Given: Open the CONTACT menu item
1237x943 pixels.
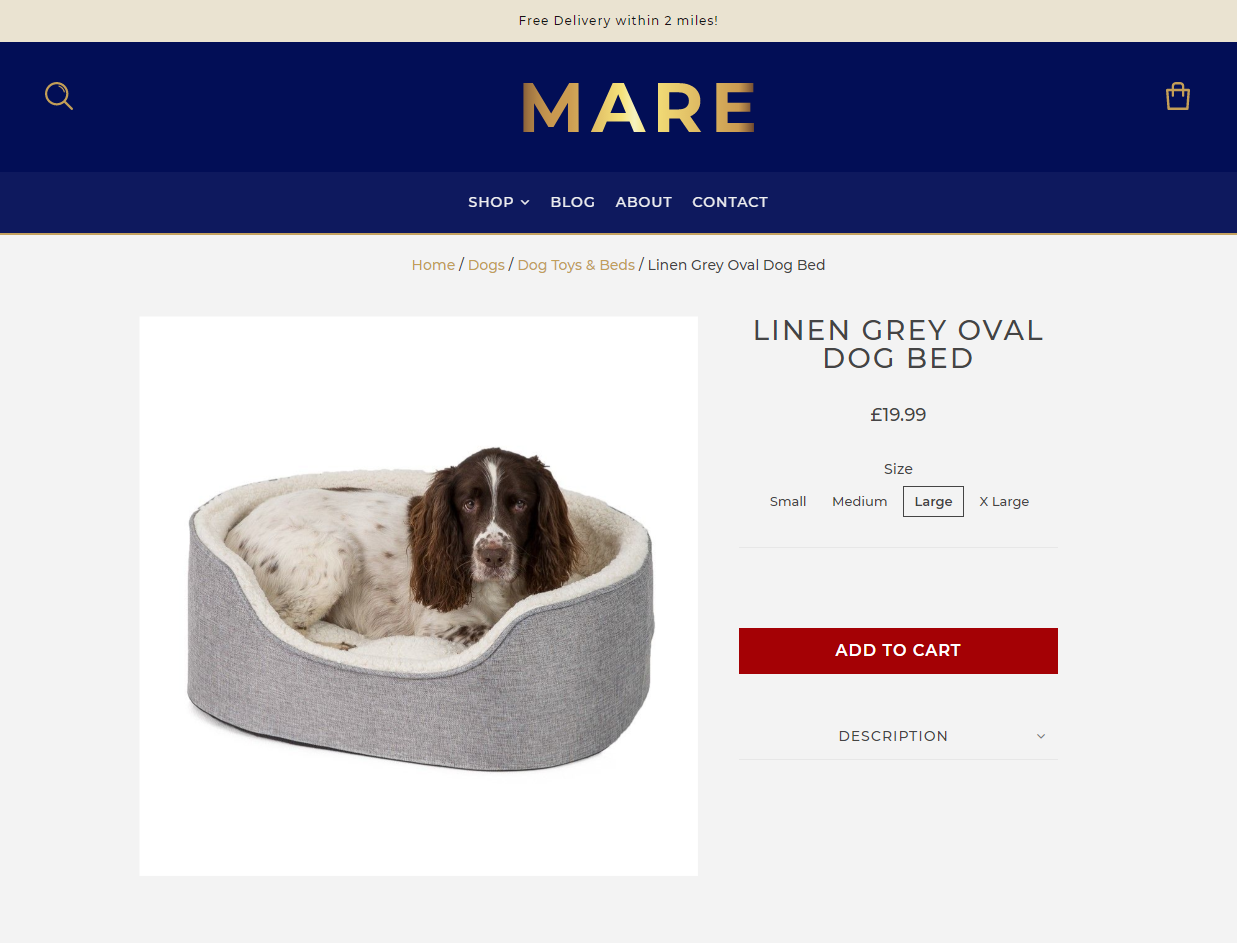Looking at the screenshot, I should click(730, 202).
